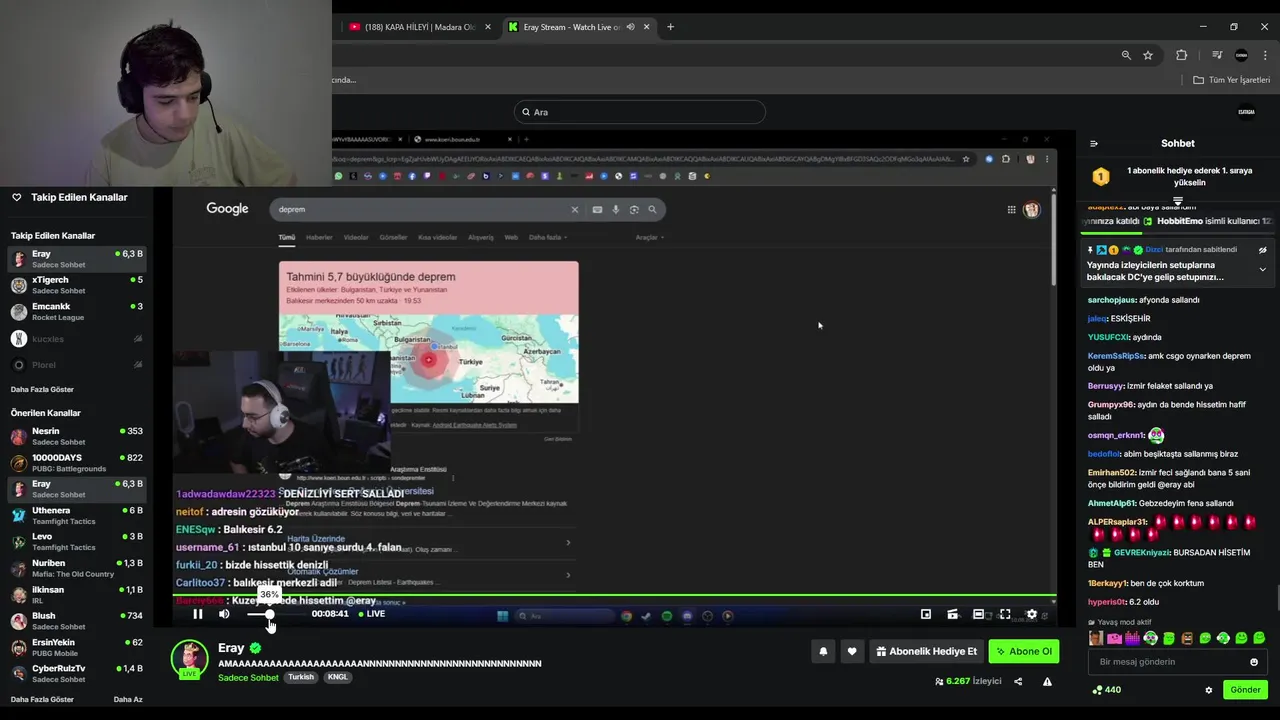Open Emcankk Rocket League channel
Screen dimensions: 1280x720
pyautogui.click(x=76, y=311)
